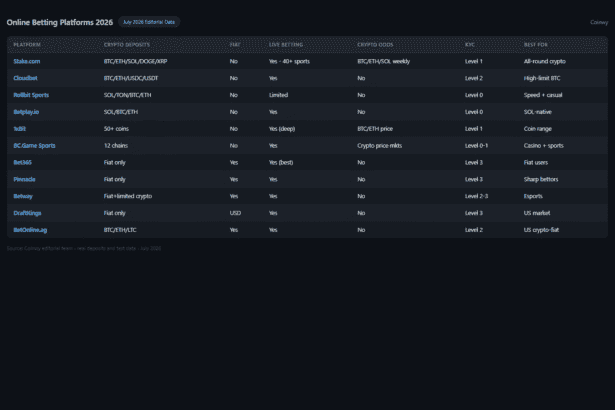
Task: Select the Speed + casual cell
Action: pyautogui.click(x=543, y=95)
